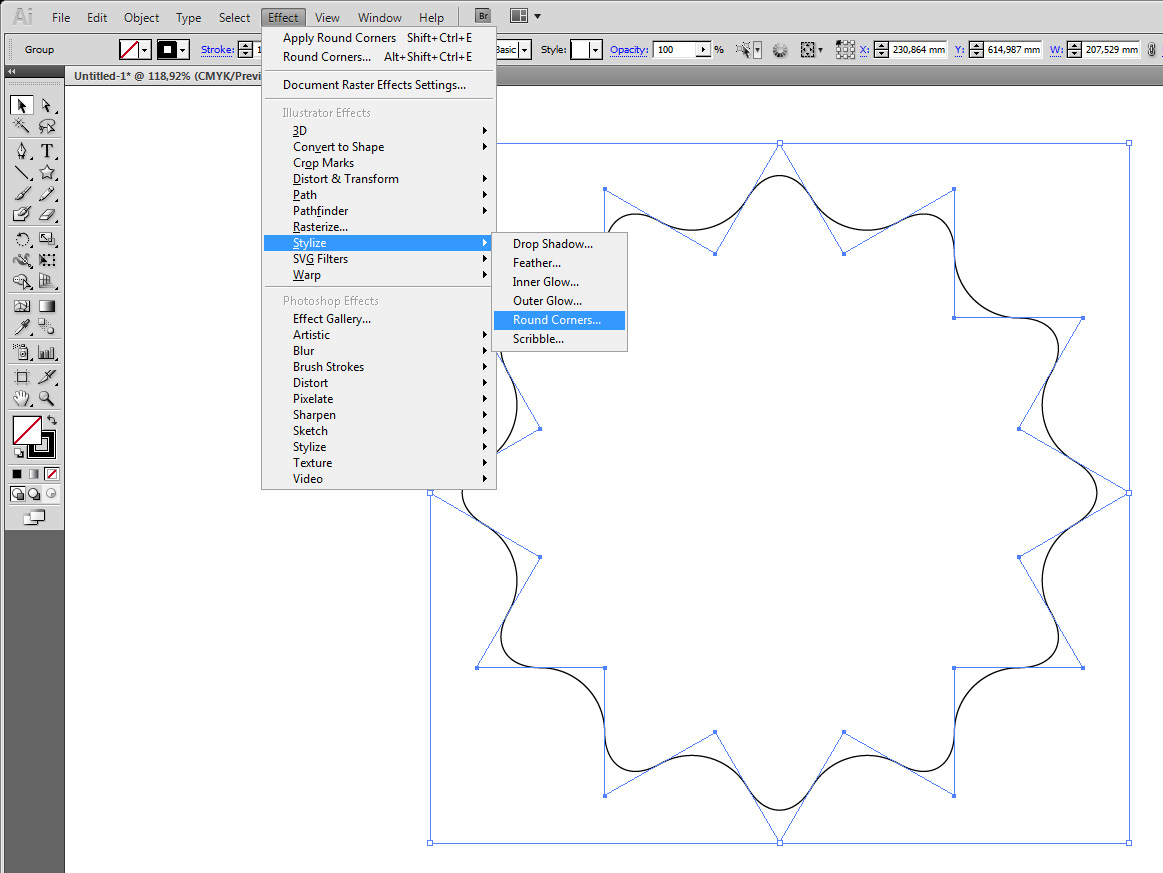Select the Zoom magnifier tool

[46, 398]
